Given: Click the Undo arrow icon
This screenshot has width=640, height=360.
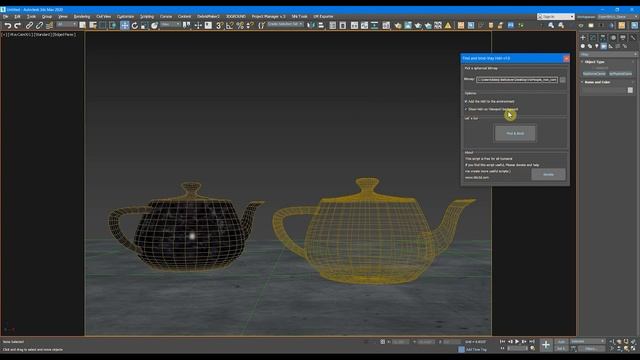Looking at the screenshot, I should click(7, 26).
